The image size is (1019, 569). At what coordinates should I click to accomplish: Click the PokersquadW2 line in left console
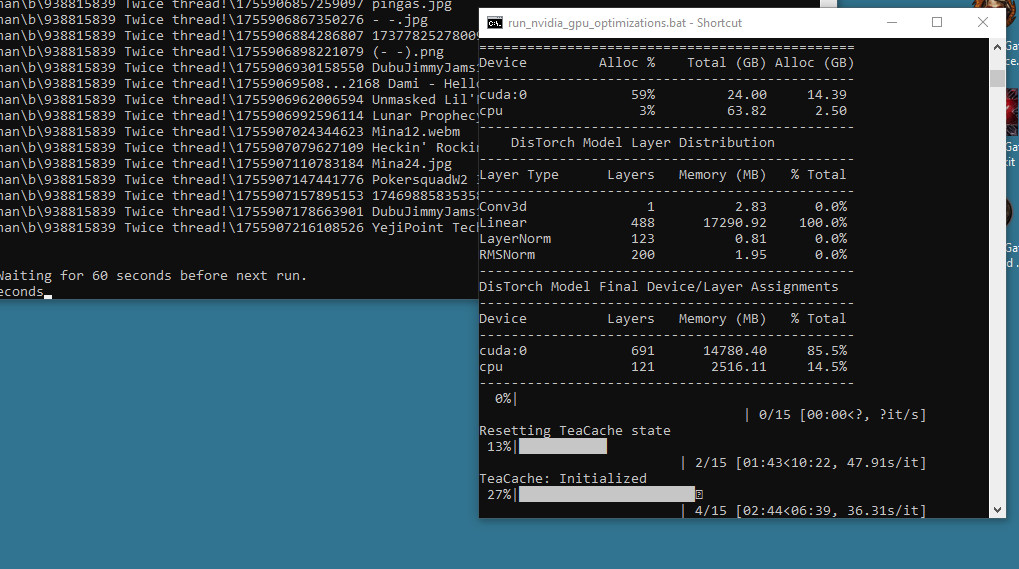pyautogui.click(x=239, y=180)
